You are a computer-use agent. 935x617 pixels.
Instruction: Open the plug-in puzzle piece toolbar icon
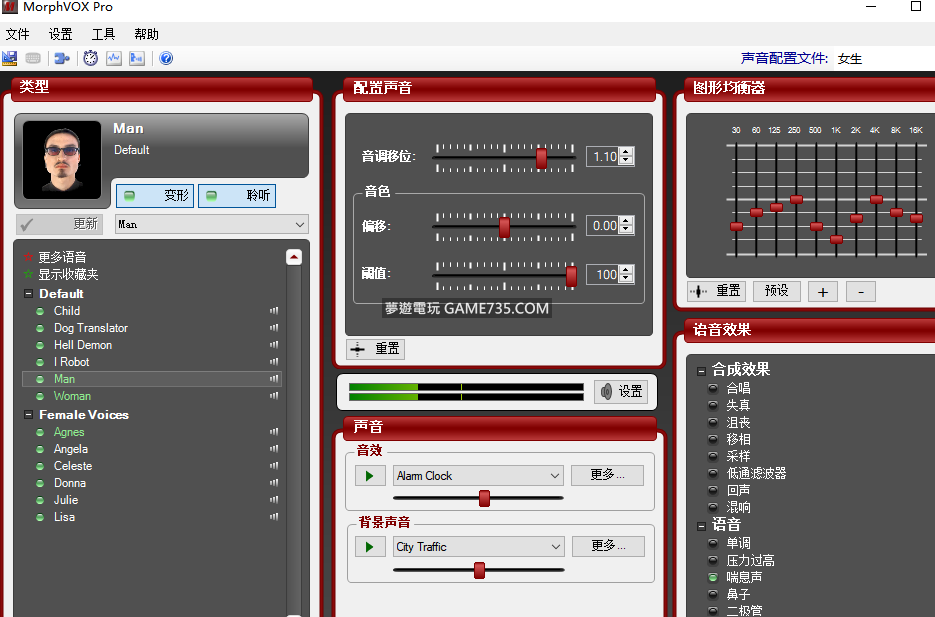(x=62, y=59)
